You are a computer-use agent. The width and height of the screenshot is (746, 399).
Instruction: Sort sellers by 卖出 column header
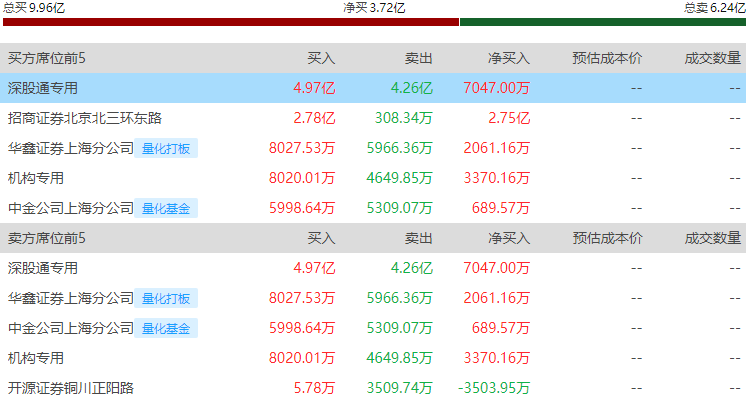pyautogui.click(x=419, y=238)
